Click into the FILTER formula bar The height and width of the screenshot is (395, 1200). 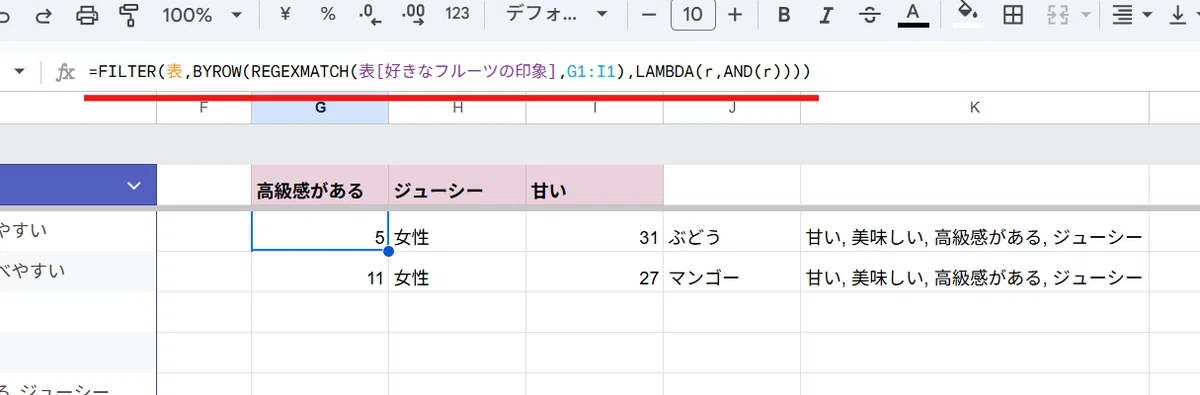640,72
